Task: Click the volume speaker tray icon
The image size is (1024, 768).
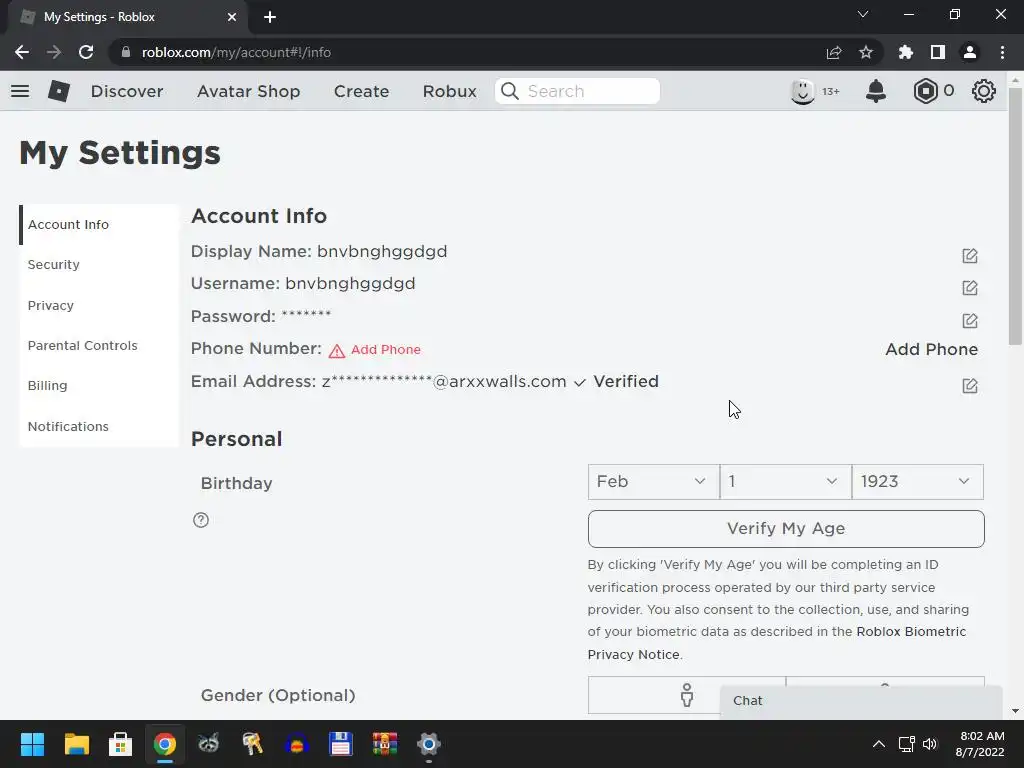Action: point(930,744)
